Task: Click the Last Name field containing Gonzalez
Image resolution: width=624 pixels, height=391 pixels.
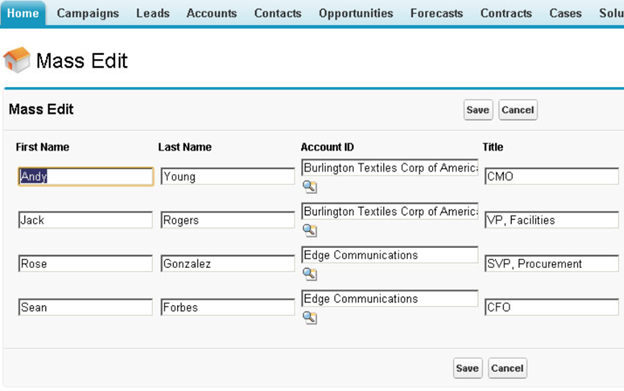Action: click(x=228, y=263)
